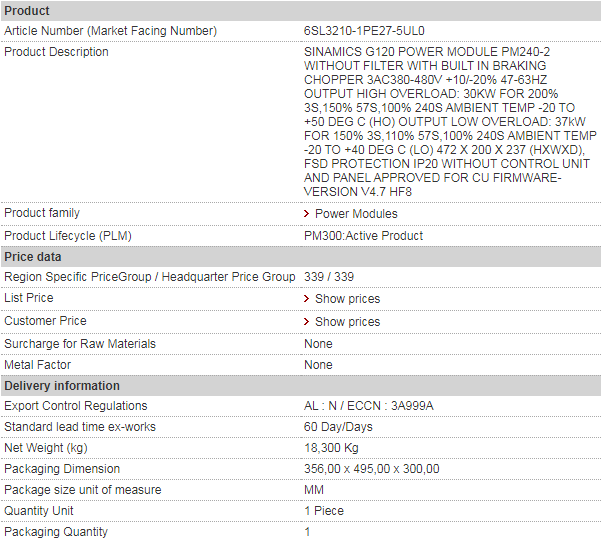Click the red arrow in the List Price row

(x=306, y=299)
